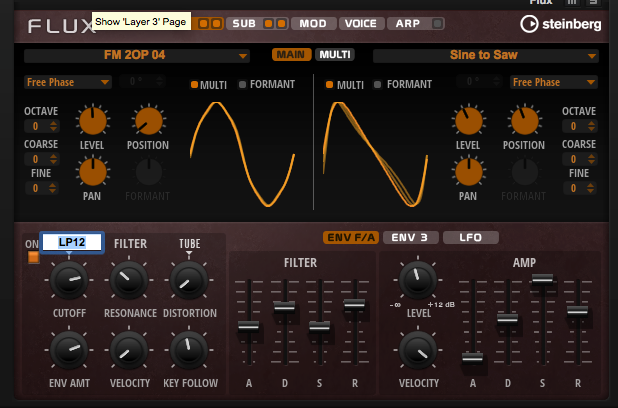Image resolution: width=618 pixels, height=408 pixels.
Task: Click the KEY FOLLOW knob
Action: pos(189,350)
